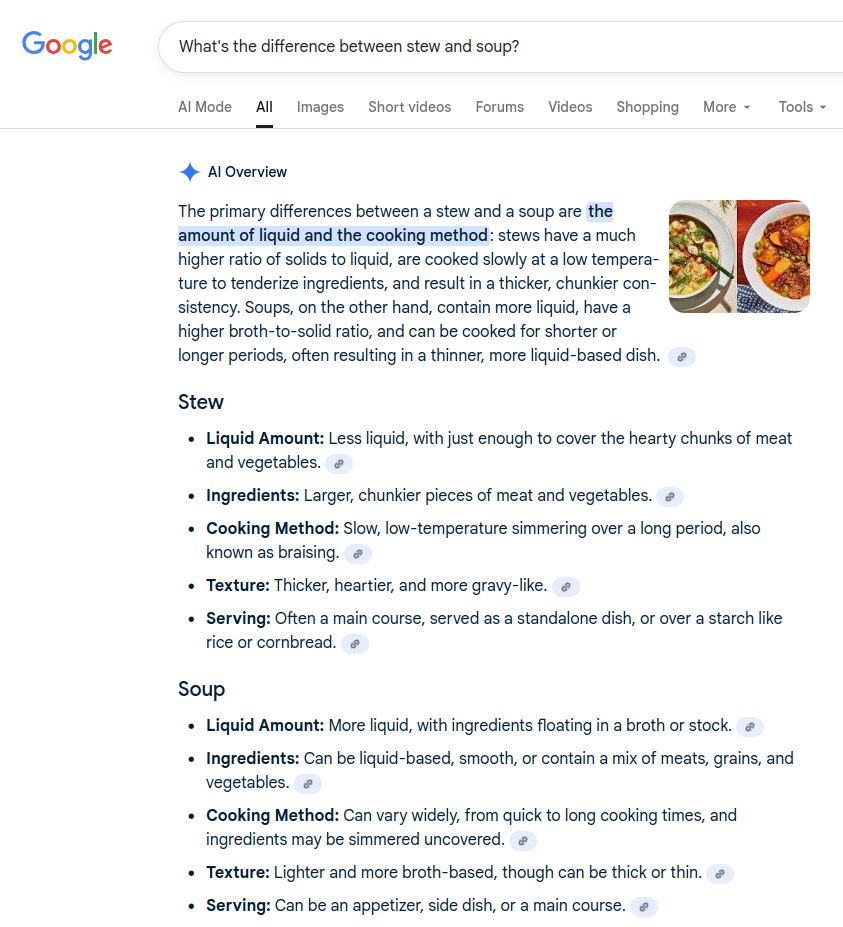Image resolution: width=843 pixels, height=927 pixels.
Task: Open the stew and soup thumbnail image
Action: (x=739, y=256)
